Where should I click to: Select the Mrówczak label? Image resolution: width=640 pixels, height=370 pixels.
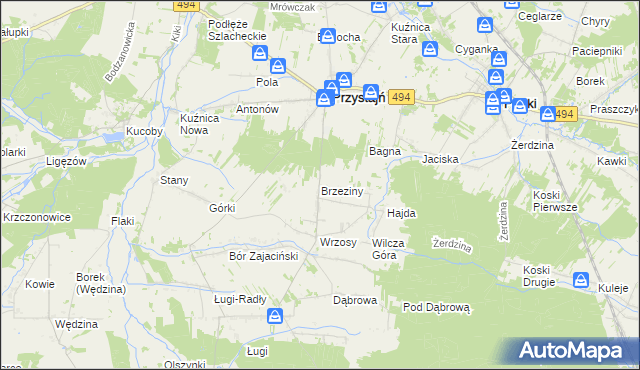293,7
